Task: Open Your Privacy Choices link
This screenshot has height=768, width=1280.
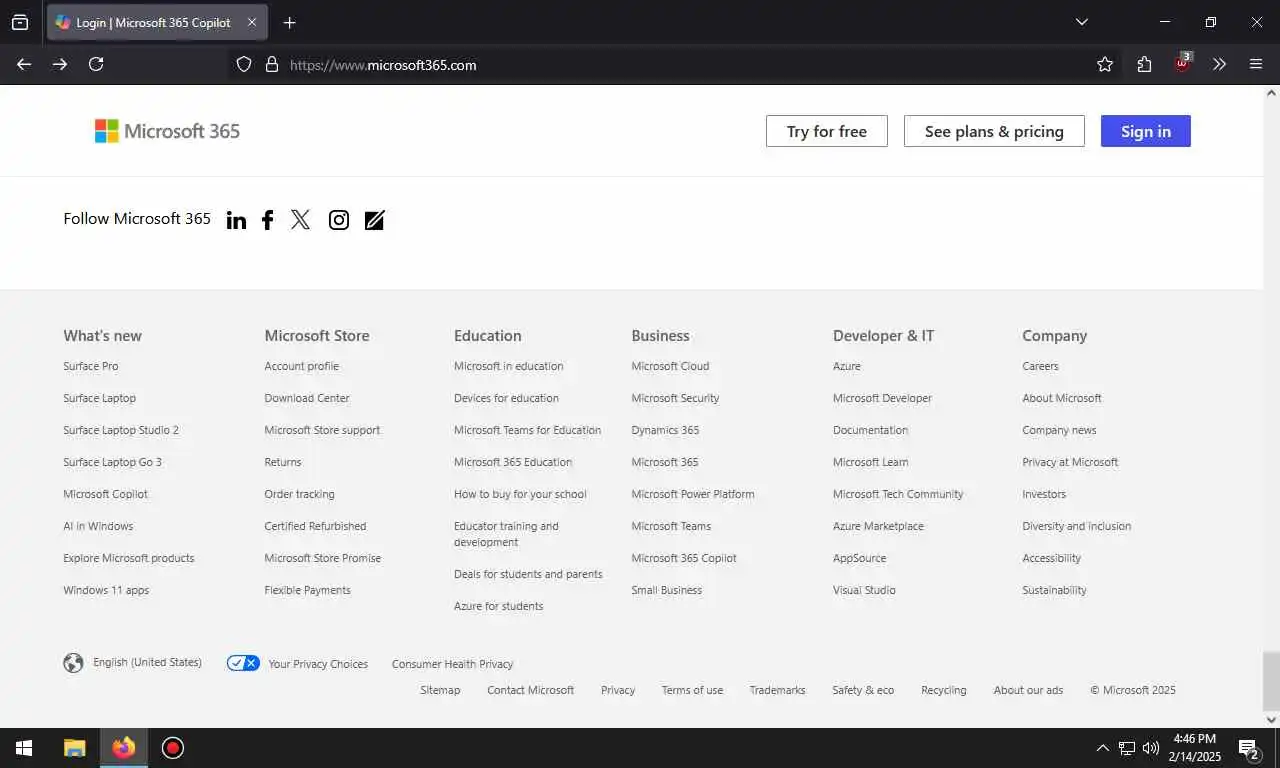Action: 318,664
